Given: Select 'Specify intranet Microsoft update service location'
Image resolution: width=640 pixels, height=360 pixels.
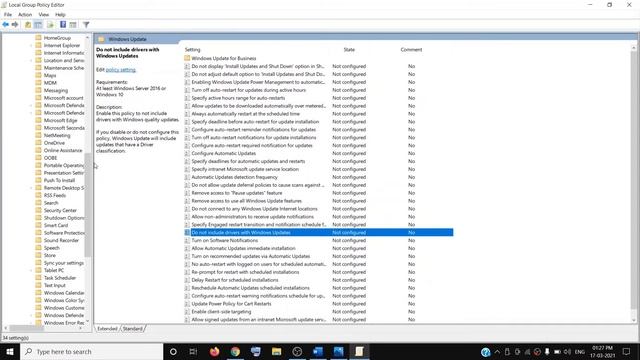Looking at the screenshot, I should tap(245, 169).
